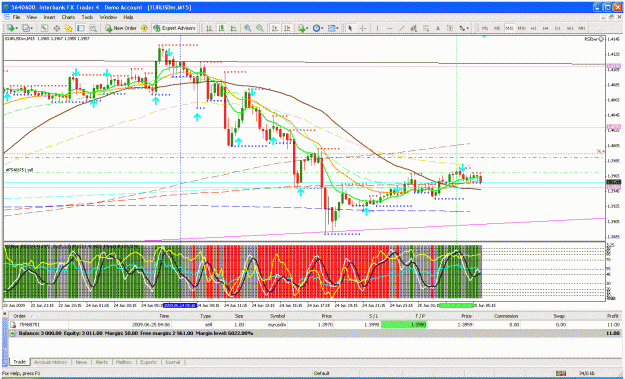Click the highlighted T/P cell 1.3990
This screenshot has width=625, height=379.
(404, 325)
